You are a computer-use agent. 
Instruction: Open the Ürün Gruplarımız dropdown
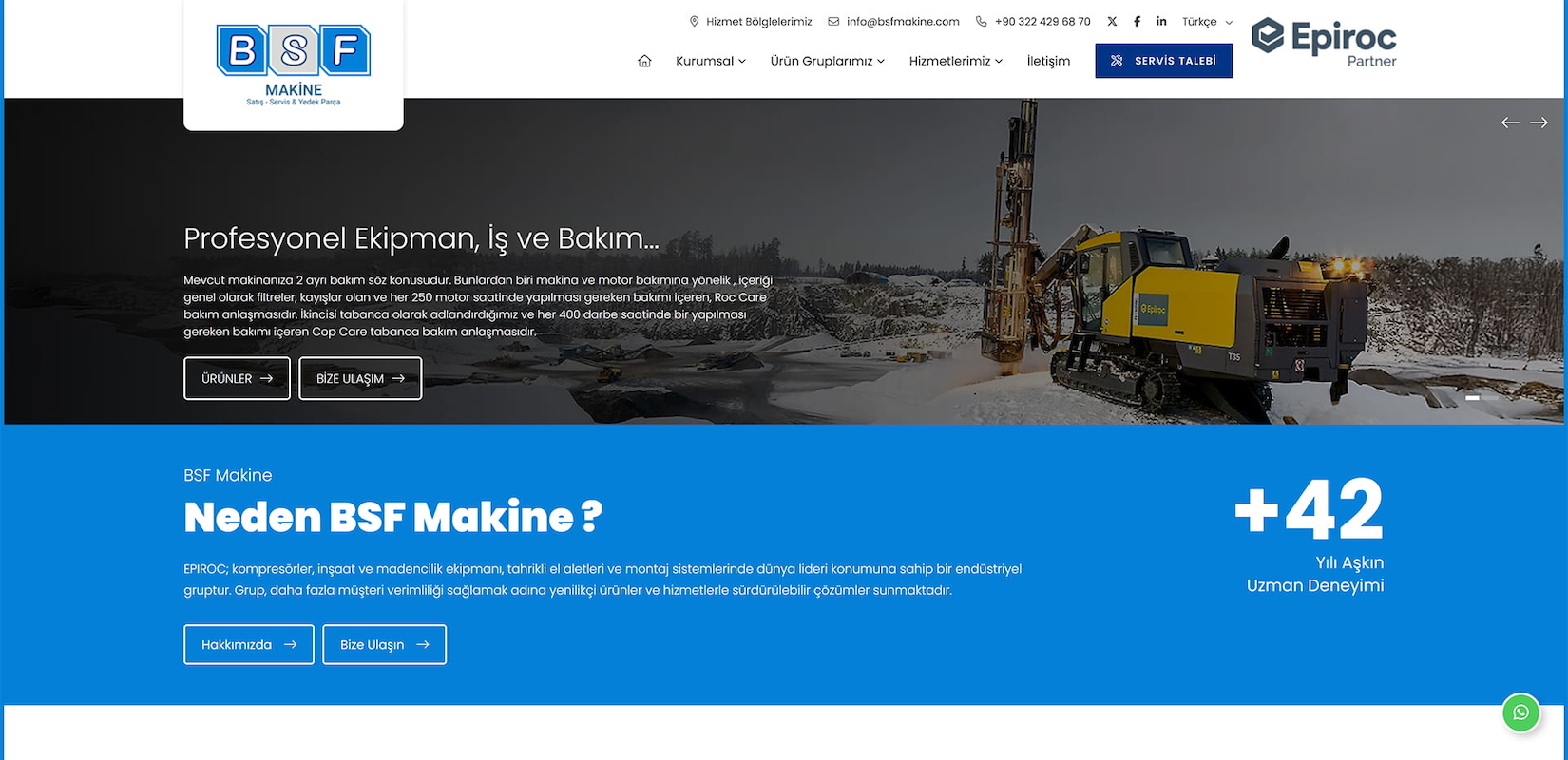pos(828,61)
